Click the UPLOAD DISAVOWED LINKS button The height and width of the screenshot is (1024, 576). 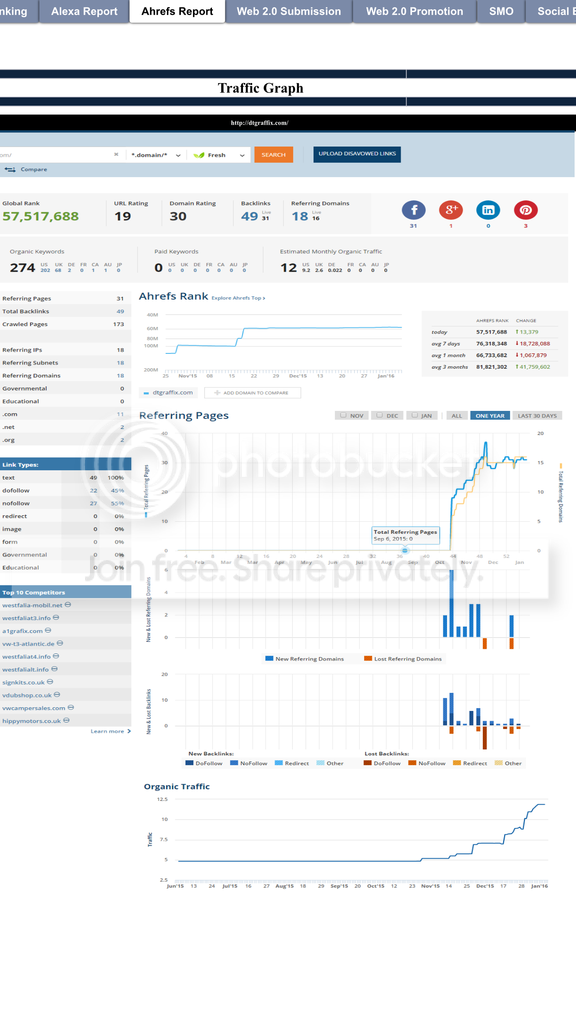(357, 154)
